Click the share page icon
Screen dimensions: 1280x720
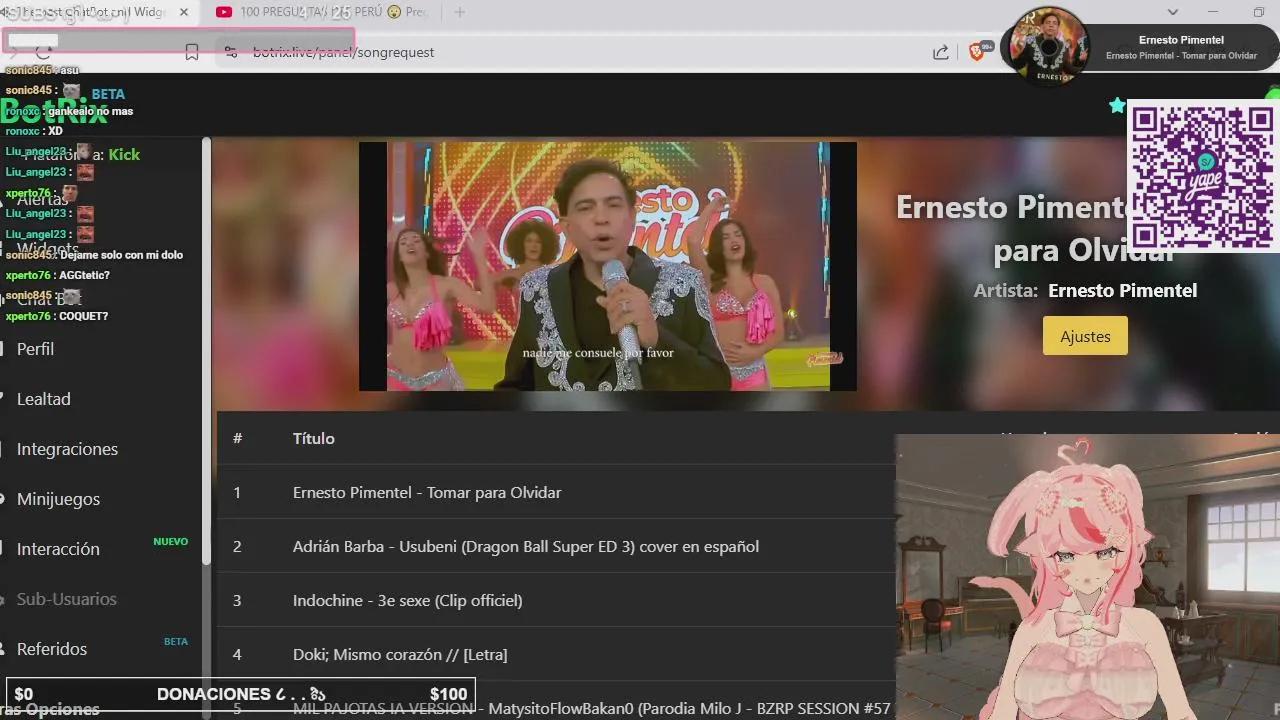click(941, 52)
